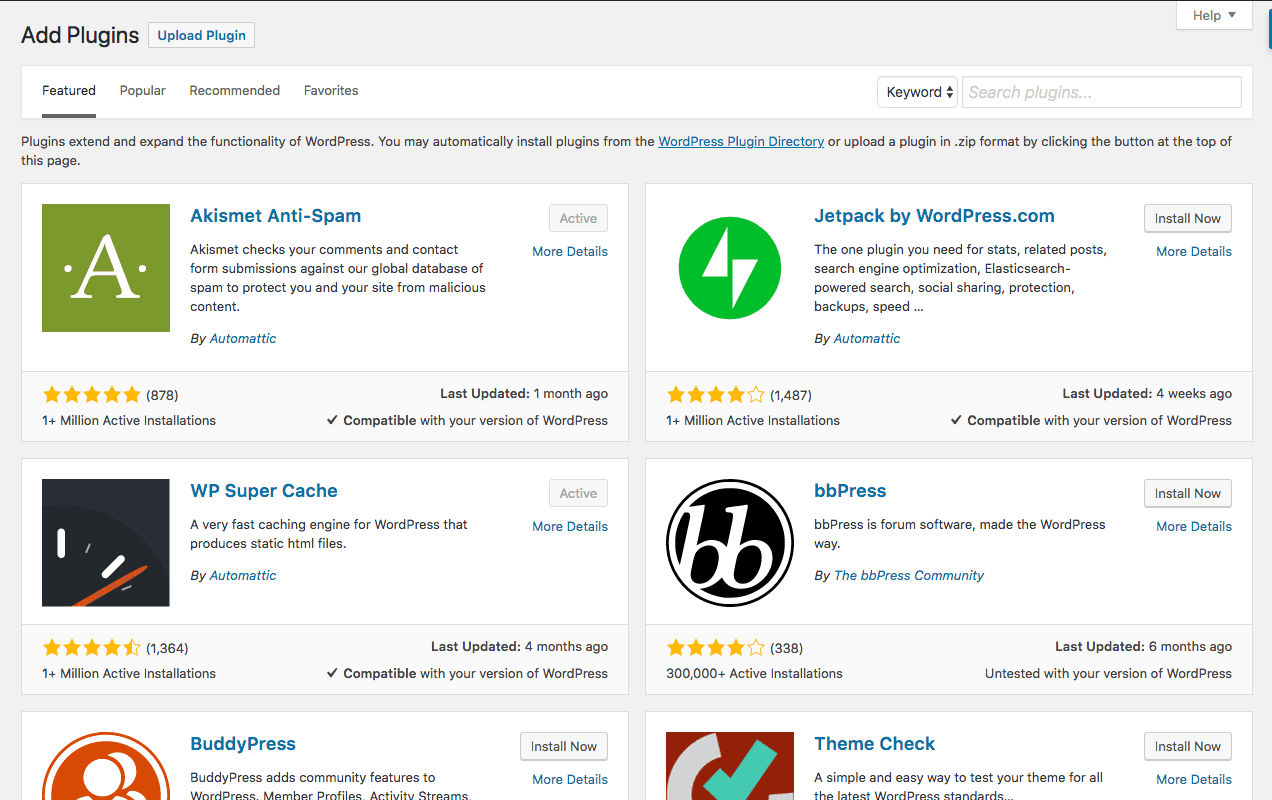The width and height of the screenshot is (1272, 800).
Task: Click the WP Super Cache speedometer thumbnail
Action: [105, 542]
